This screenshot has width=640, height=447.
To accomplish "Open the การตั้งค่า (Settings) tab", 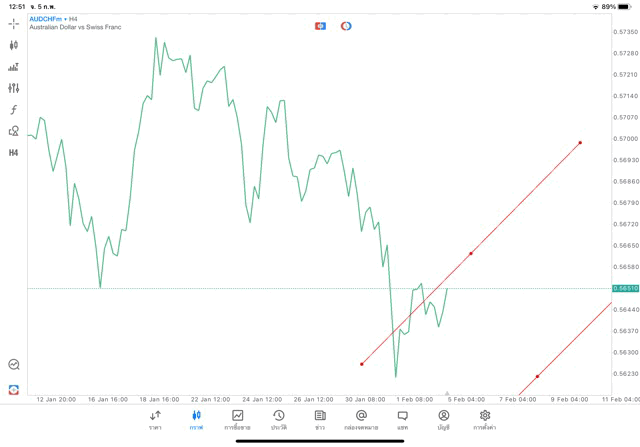I will 485,419.
